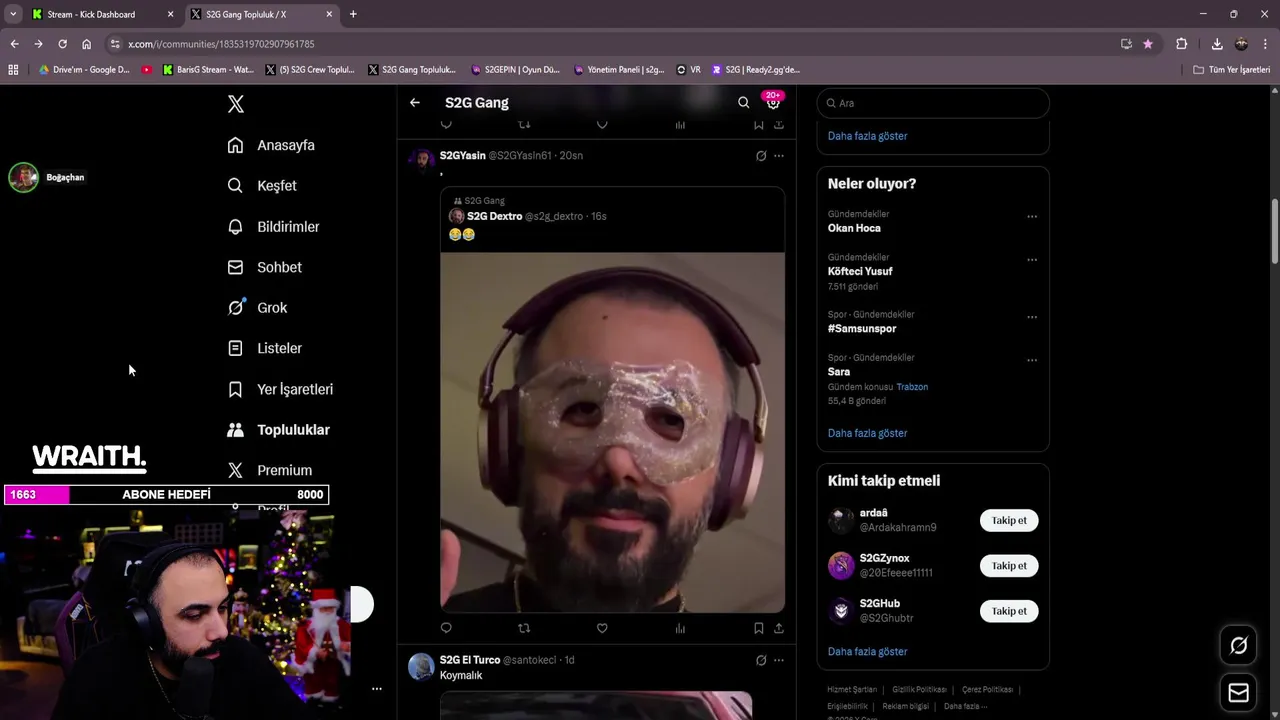Open Grok from sidebar

click(257, 308)
